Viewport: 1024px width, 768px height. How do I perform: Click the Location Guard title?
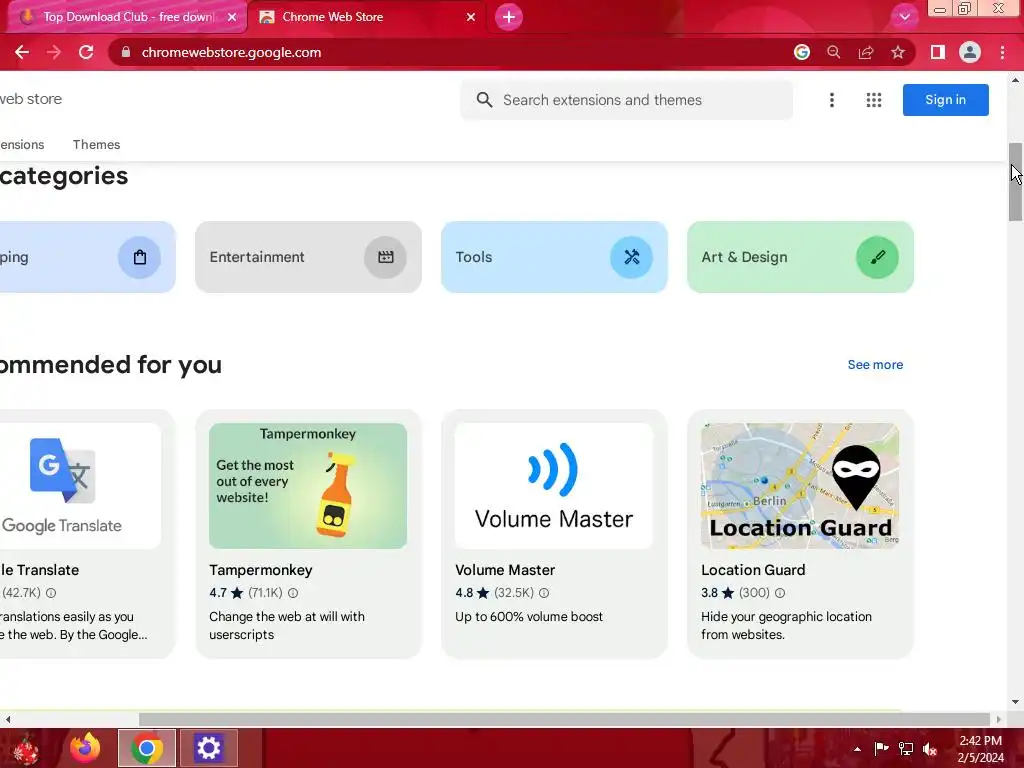(x=753, y=570)
